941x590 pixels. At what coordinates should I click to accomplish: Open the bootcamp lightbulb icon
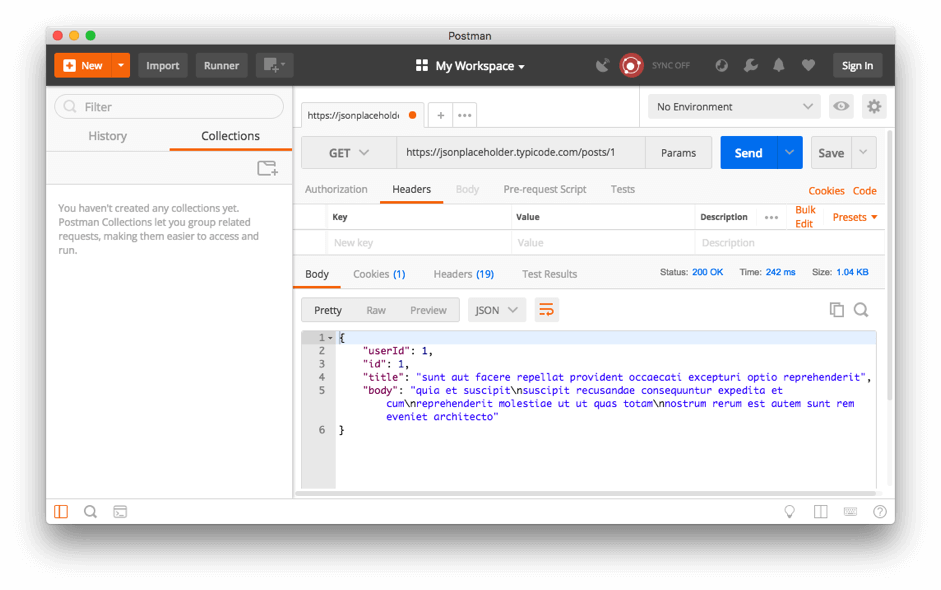click(789, 511)
